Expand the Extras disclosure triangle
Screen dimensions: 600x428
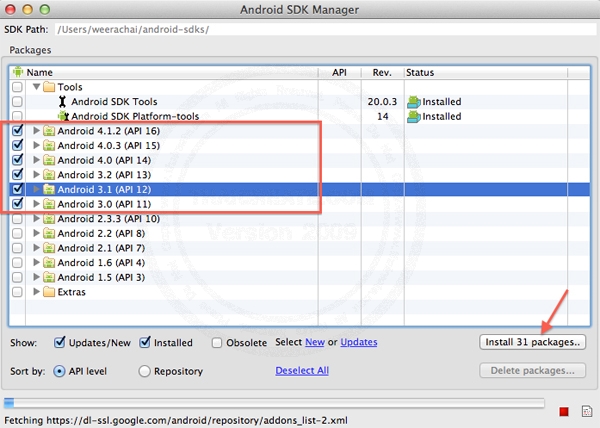pyautogui.click(x=36, y=292)
